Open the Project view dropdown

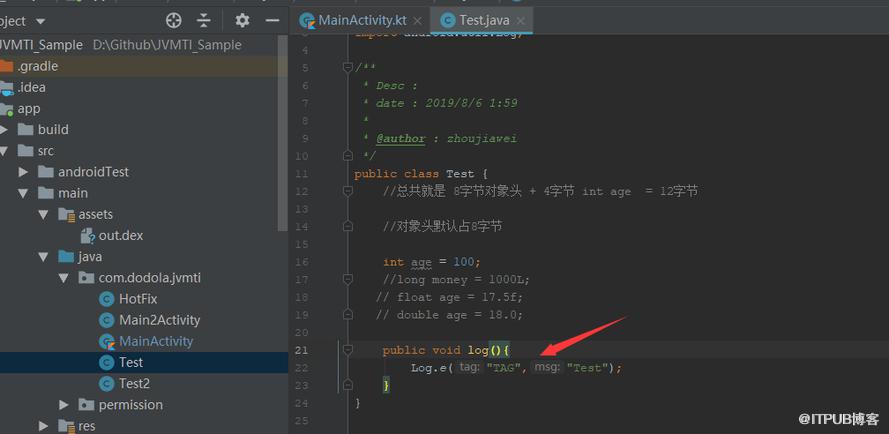(40, 22)
